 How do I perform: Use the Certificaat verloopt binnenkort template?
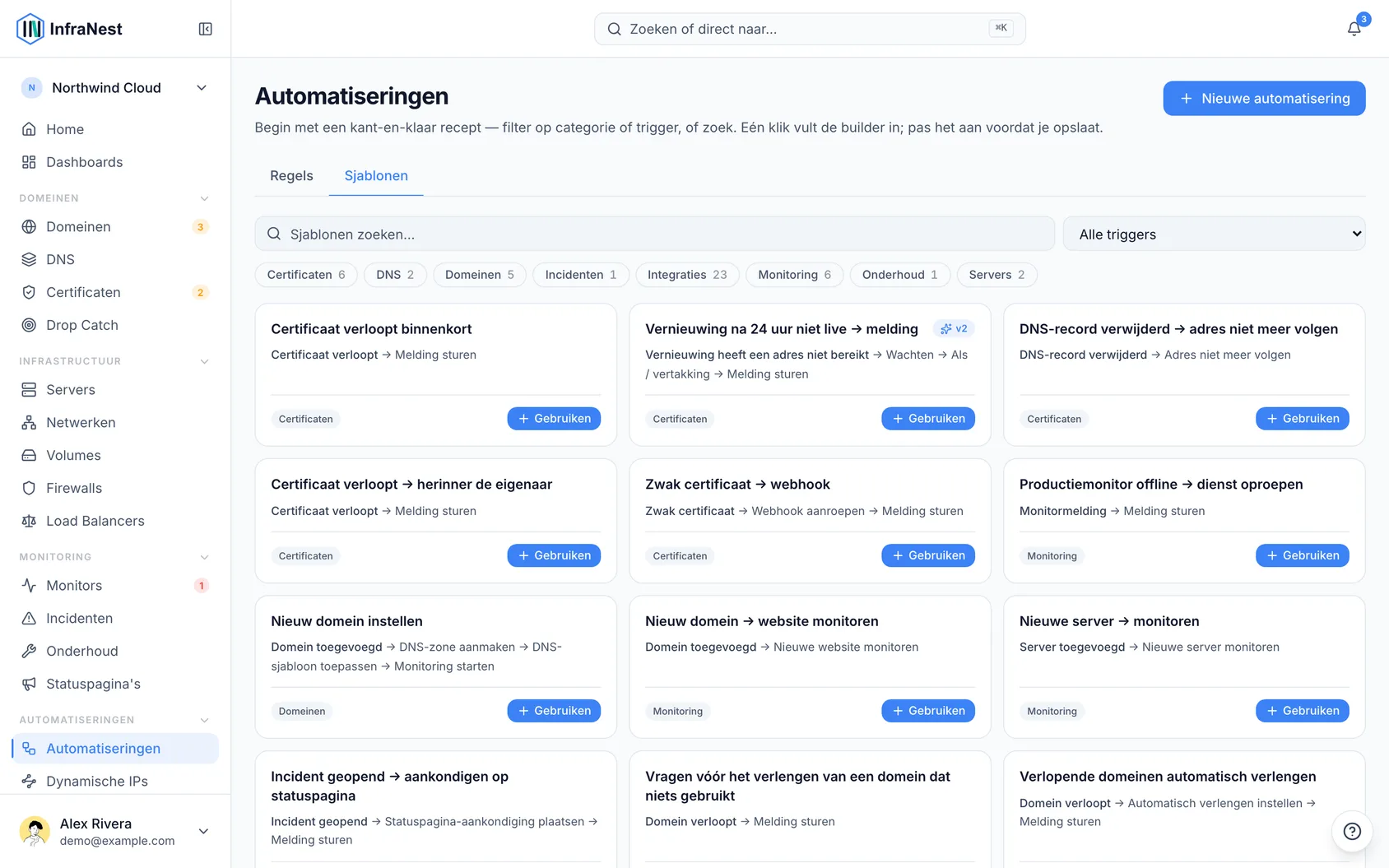point(554,418)
